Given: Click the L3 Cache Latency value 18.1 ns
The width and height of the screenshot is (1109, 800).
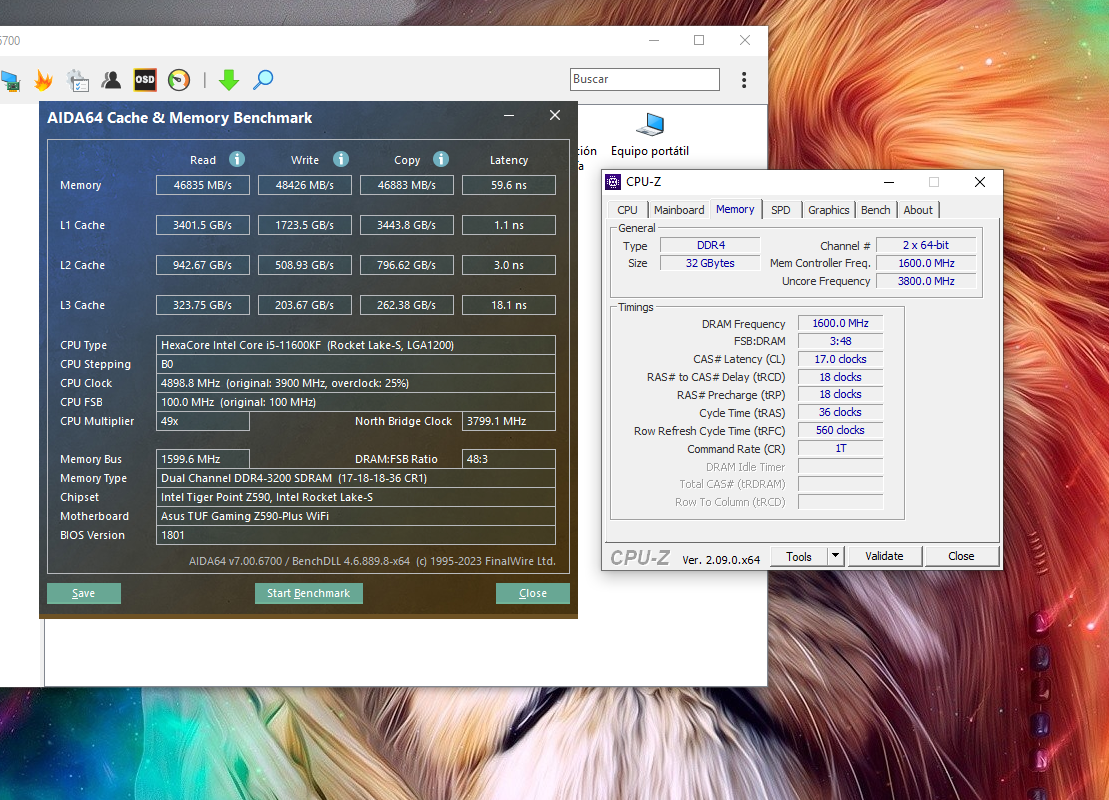Looking at the screenshot, I should point(509,306).
